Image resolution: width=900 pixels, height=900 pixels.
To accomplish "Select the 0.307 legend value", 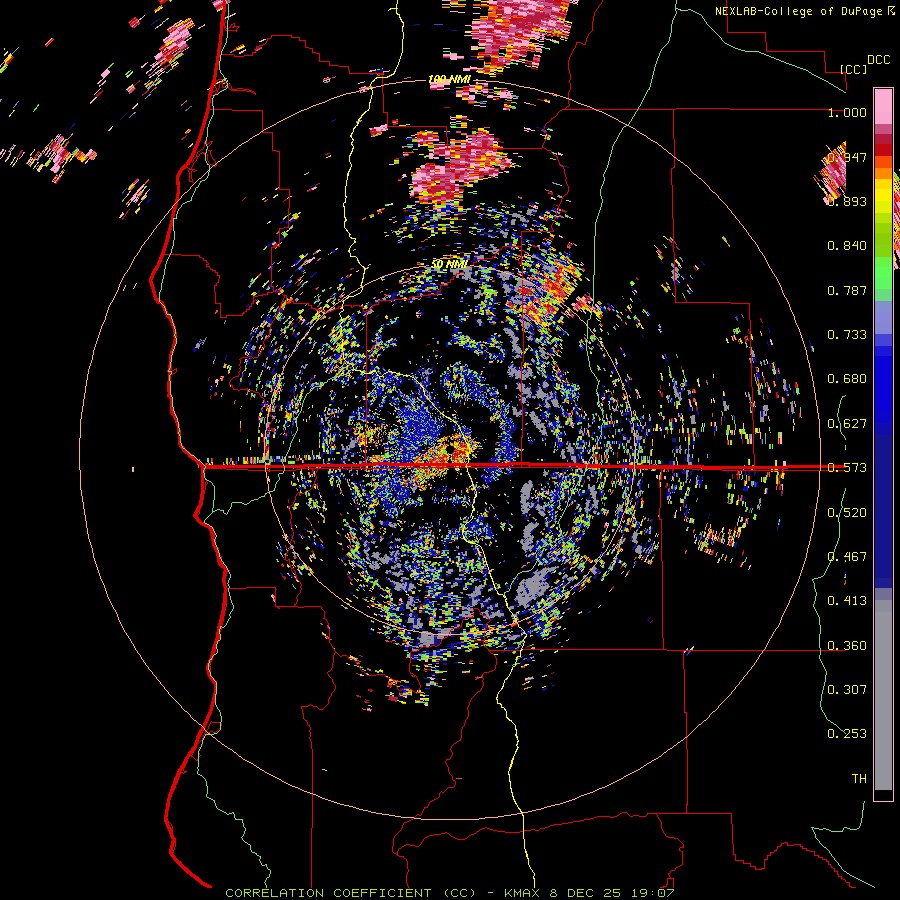I will point(847,689).
